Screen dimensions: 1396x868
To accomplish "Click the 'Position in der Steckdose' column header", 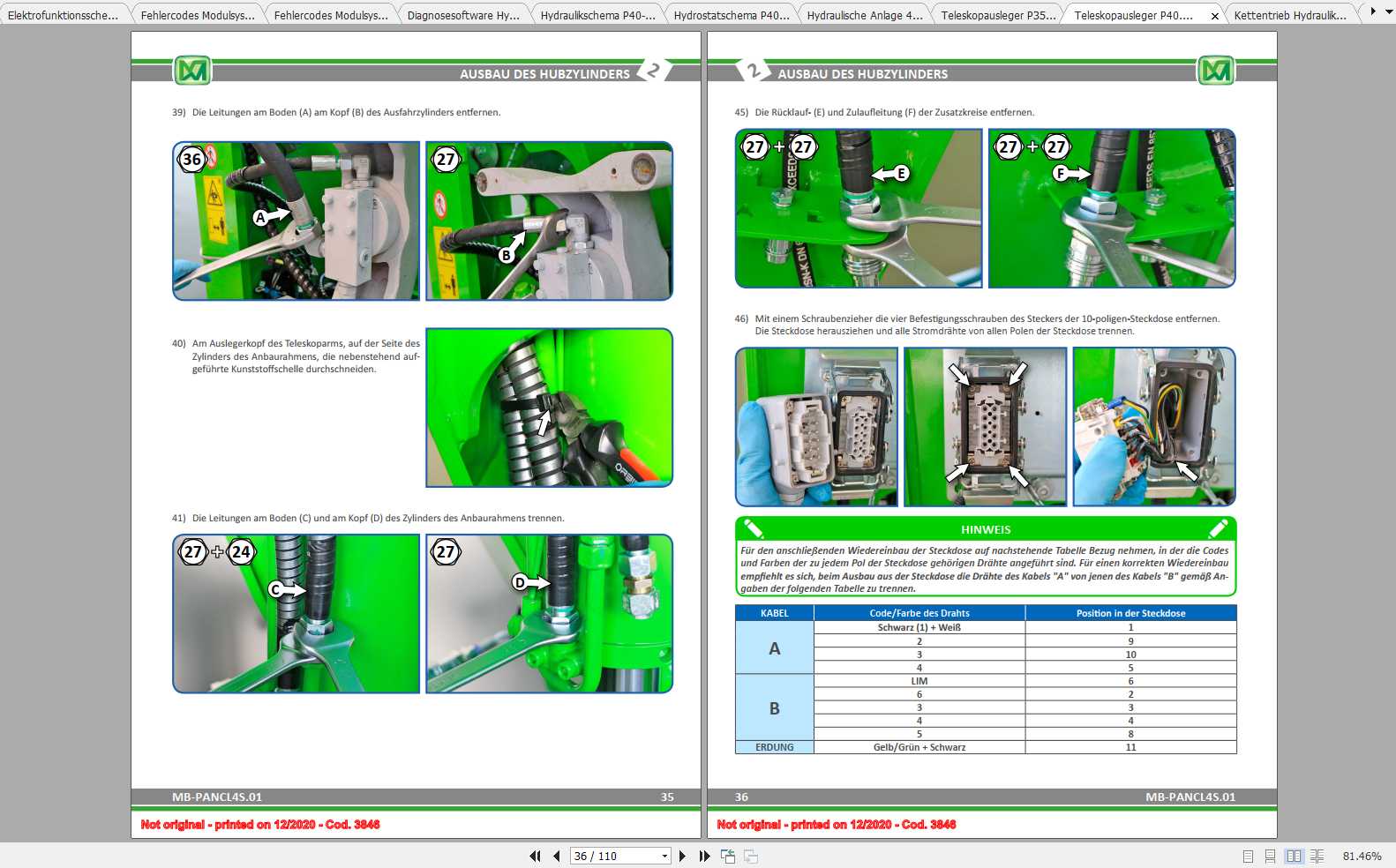I will 1131,613.
